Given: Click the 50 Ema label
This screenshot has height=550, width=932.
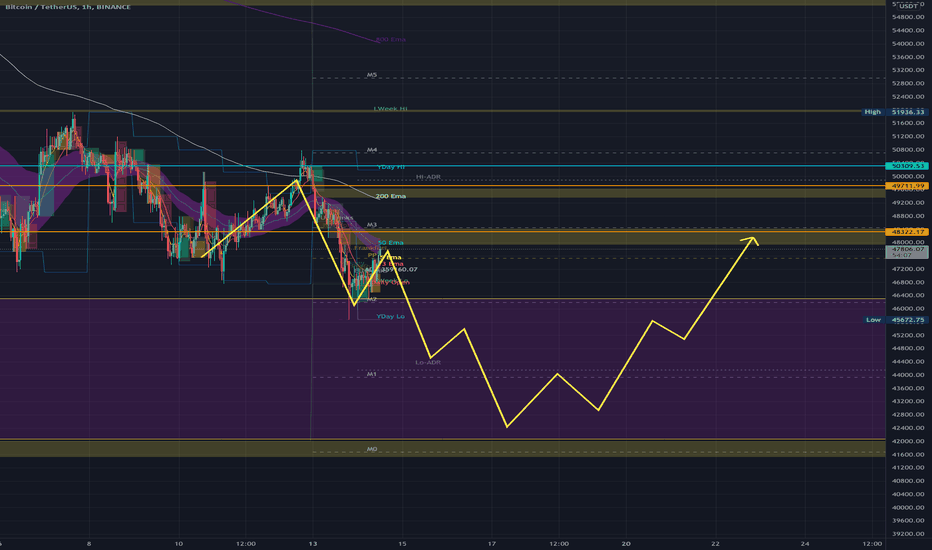Looking at the screenshot, I should click(391, 243).
